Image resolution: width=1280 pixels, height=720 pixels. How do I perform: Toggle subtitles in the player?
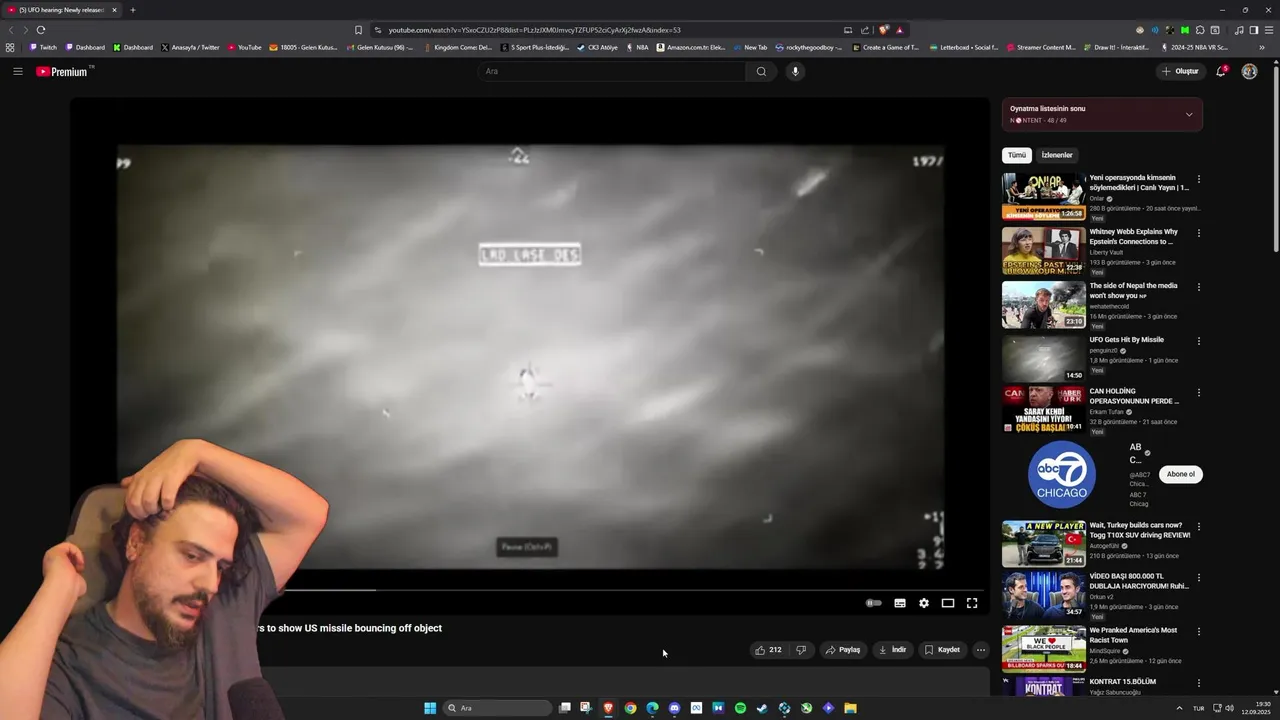coord(900,603)
